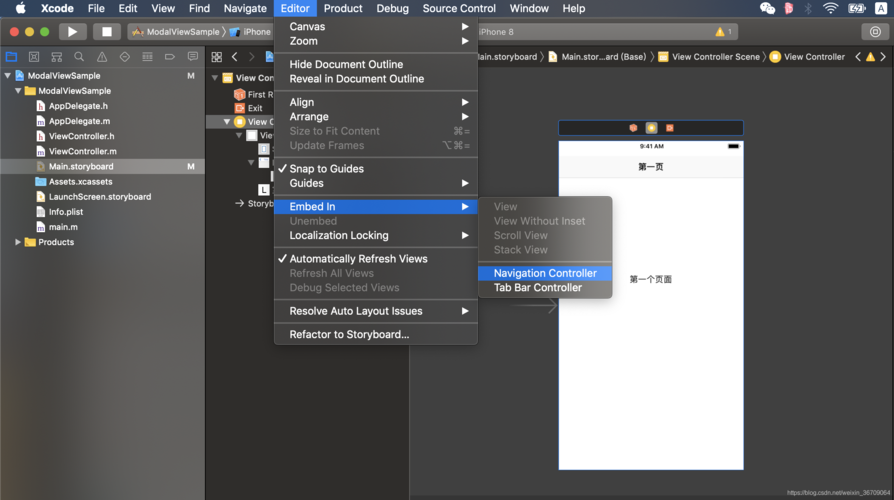Open the Zoom submenu

(x=376, y=41)
